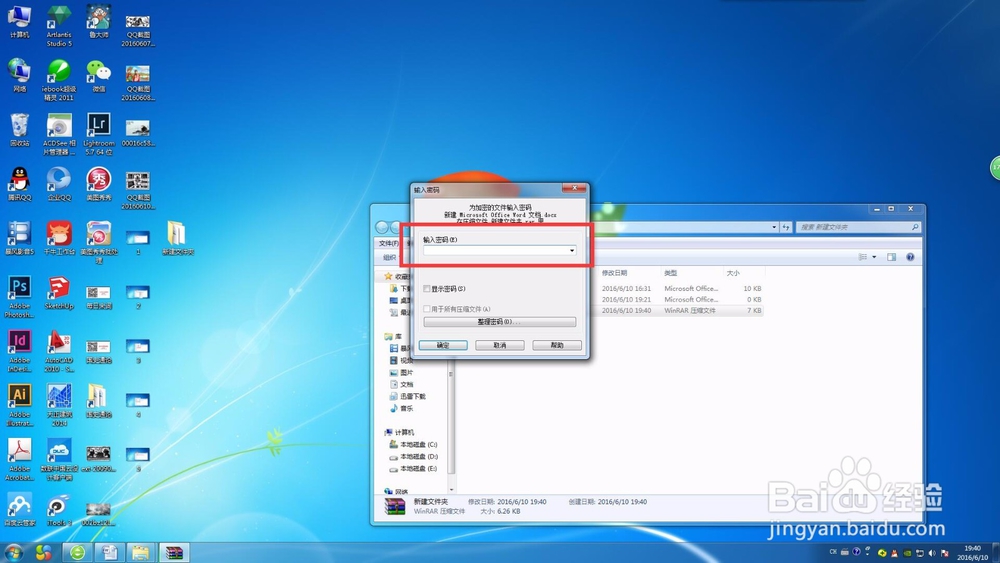This screenshot has height=563, width=1000.
Task: Select the Lightroom 5.7 64位 desktop icon
Action: tap(98, 134)
